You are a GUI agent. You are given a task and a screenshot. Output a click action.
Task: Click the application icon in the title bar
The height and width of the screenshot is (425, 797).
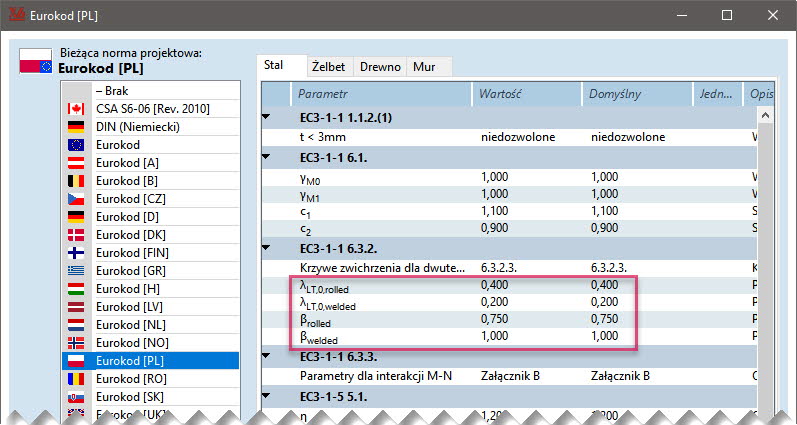[17, 15]
